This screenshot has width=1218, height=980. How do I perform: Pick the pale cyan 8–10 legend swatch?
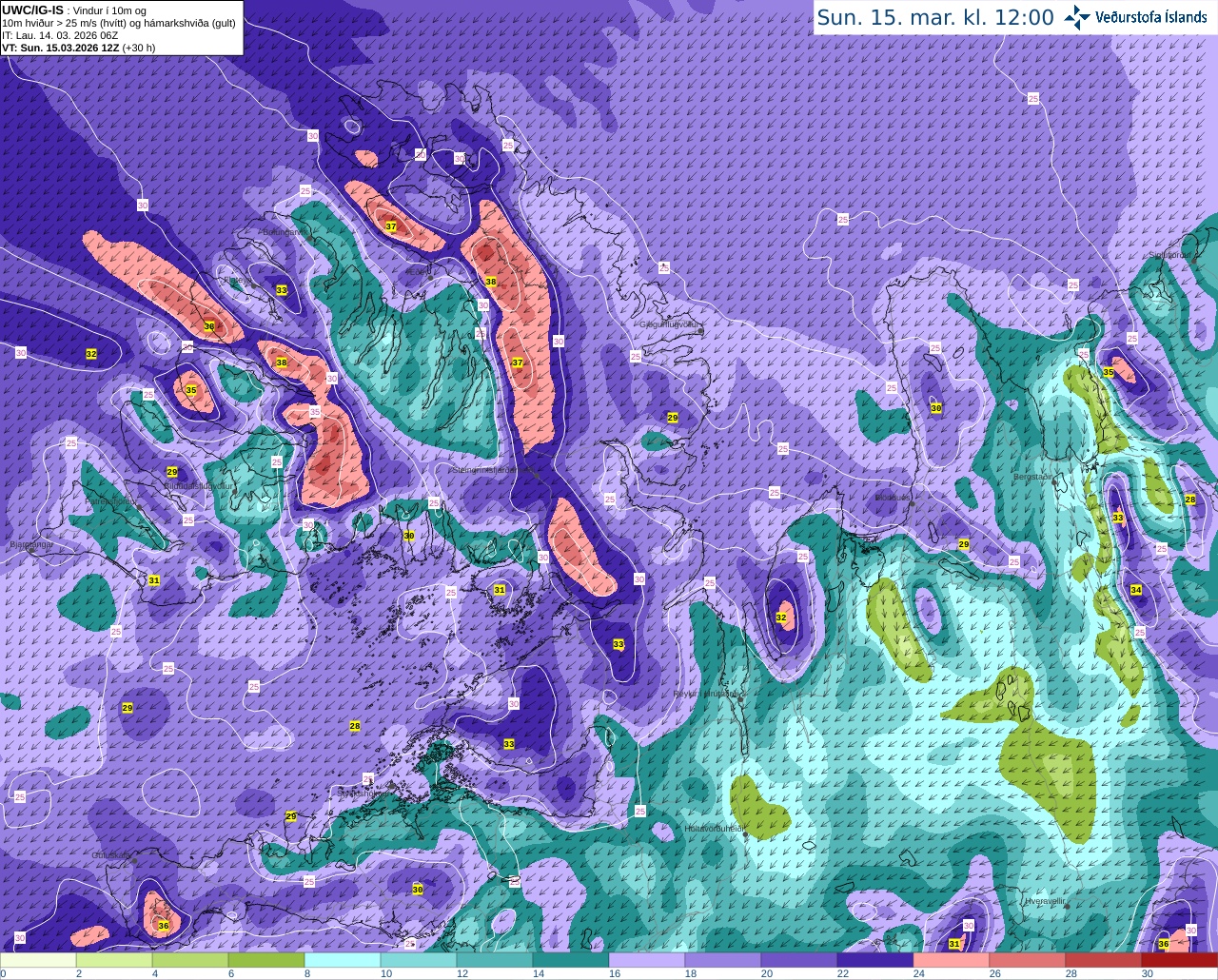[343, 961]
